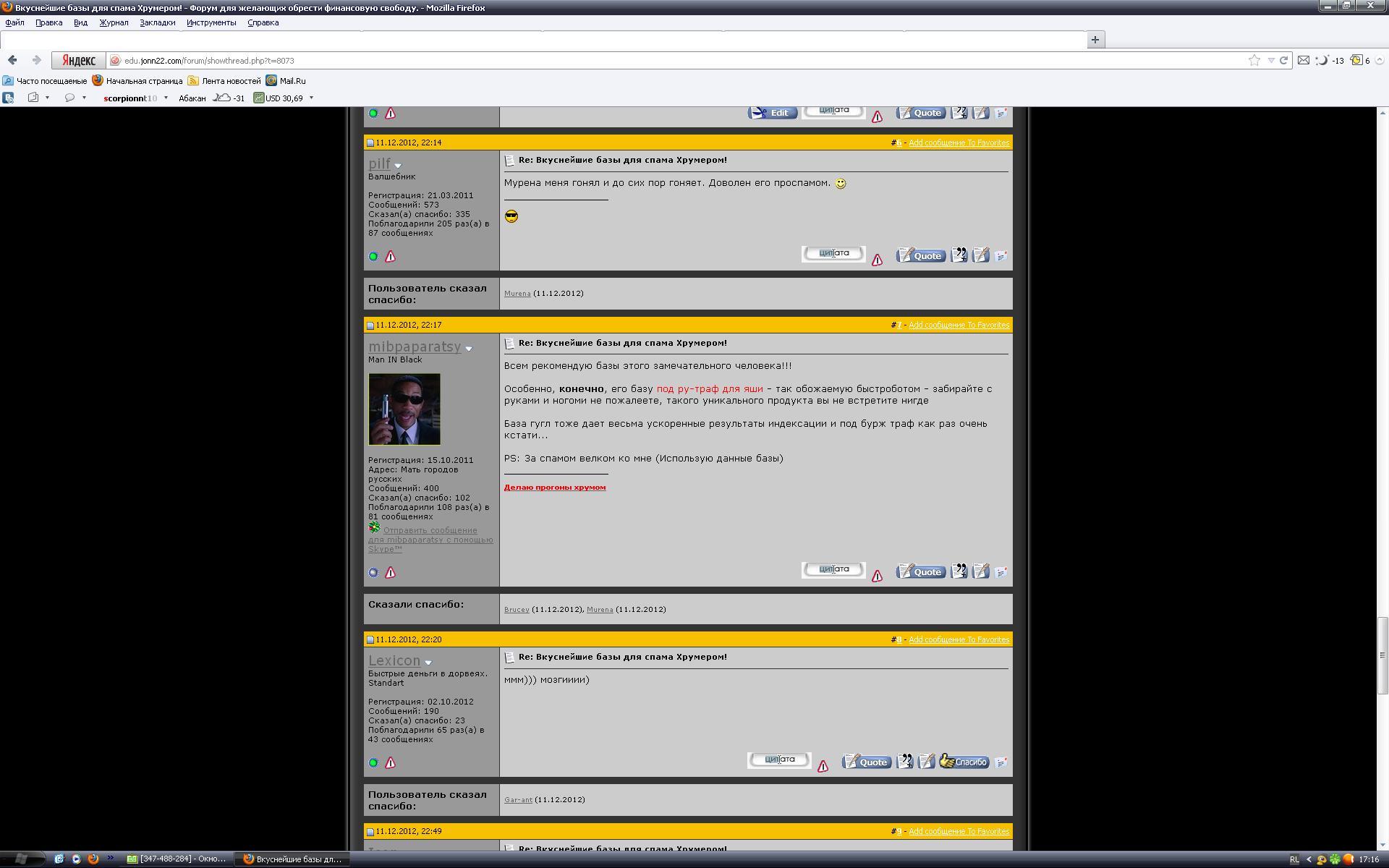Image resolution: width=1389 pixels, height=868 pixels.
Task: Click small envelope icon right of pilf's Quote
Action: click(x=1001, y=255)
